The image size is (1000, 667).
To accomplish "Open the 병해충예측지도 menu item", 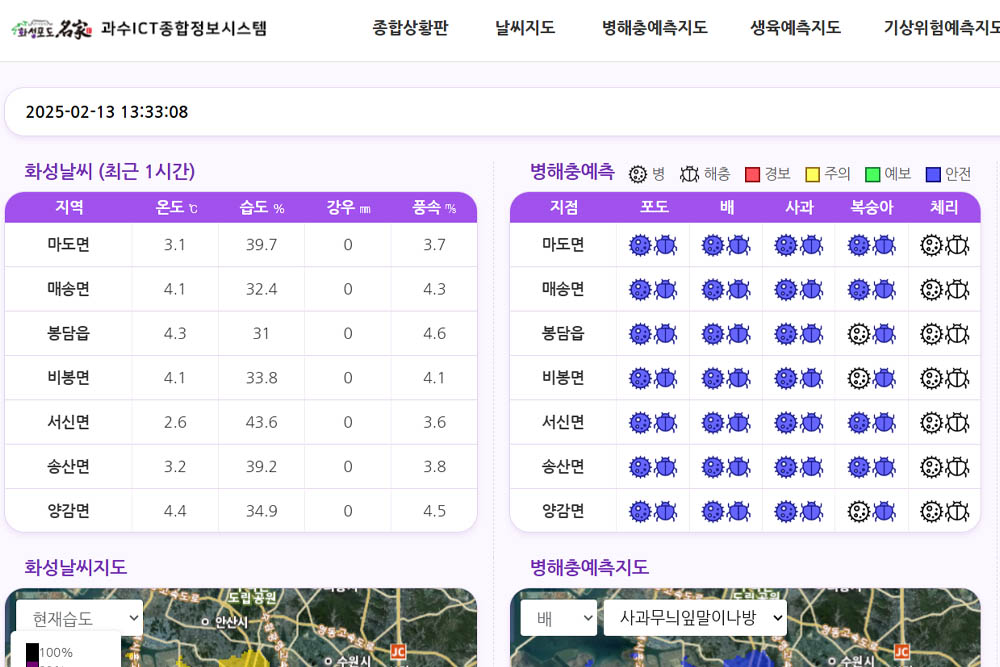I will pyautogui.click(x=655, y=28).
